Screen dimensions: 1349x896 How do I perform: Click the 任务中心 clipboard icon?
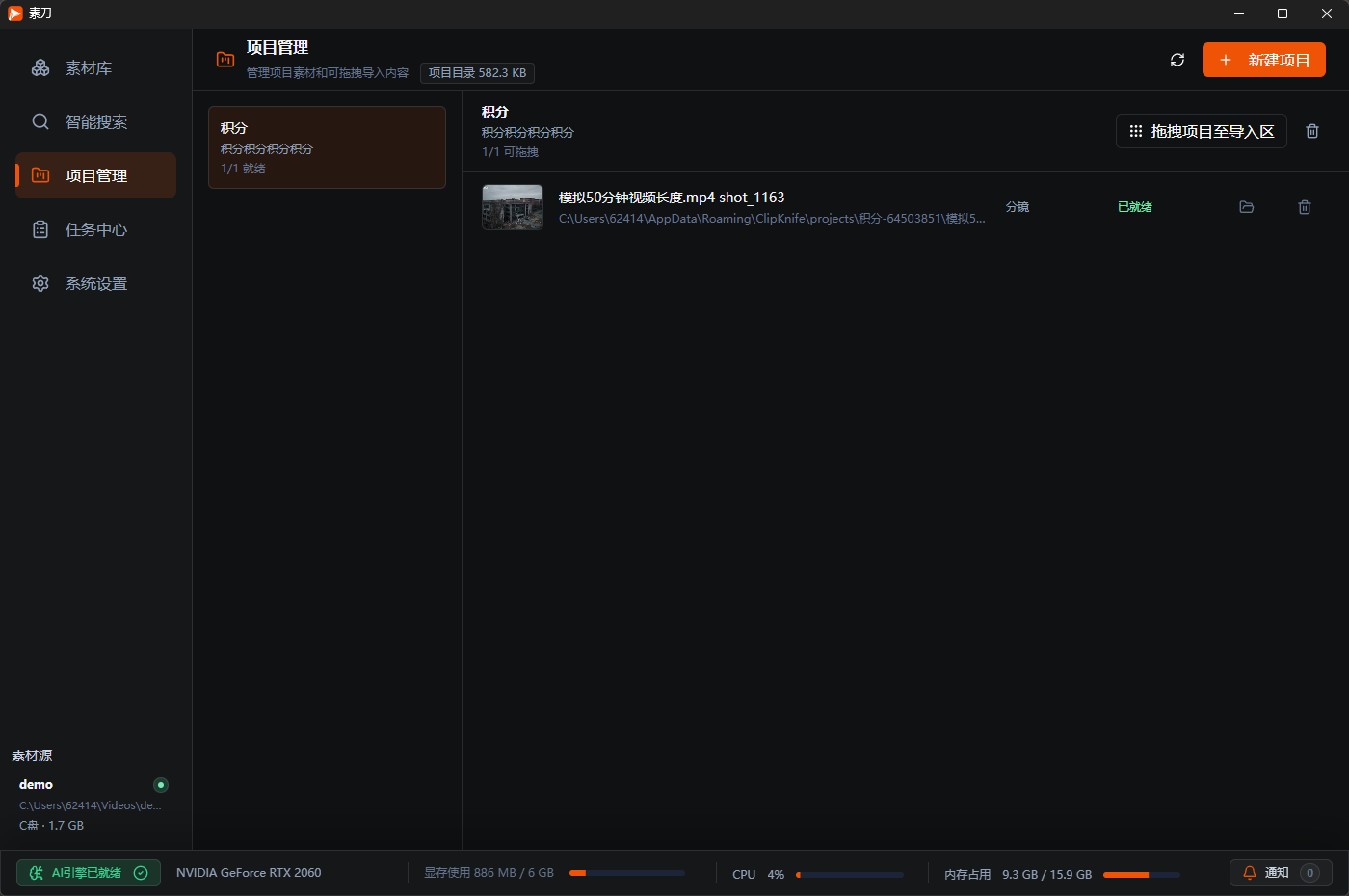40,229
